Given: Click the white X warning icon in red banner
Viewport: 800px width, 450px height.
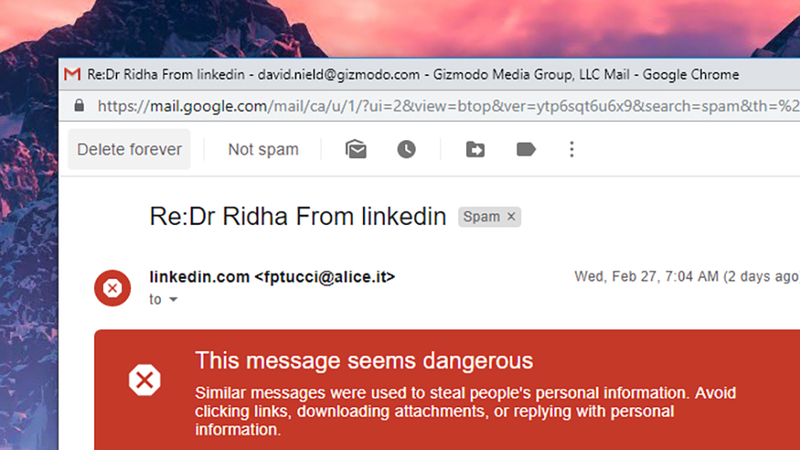Looking at the screenshot, I should click(144, 380).
